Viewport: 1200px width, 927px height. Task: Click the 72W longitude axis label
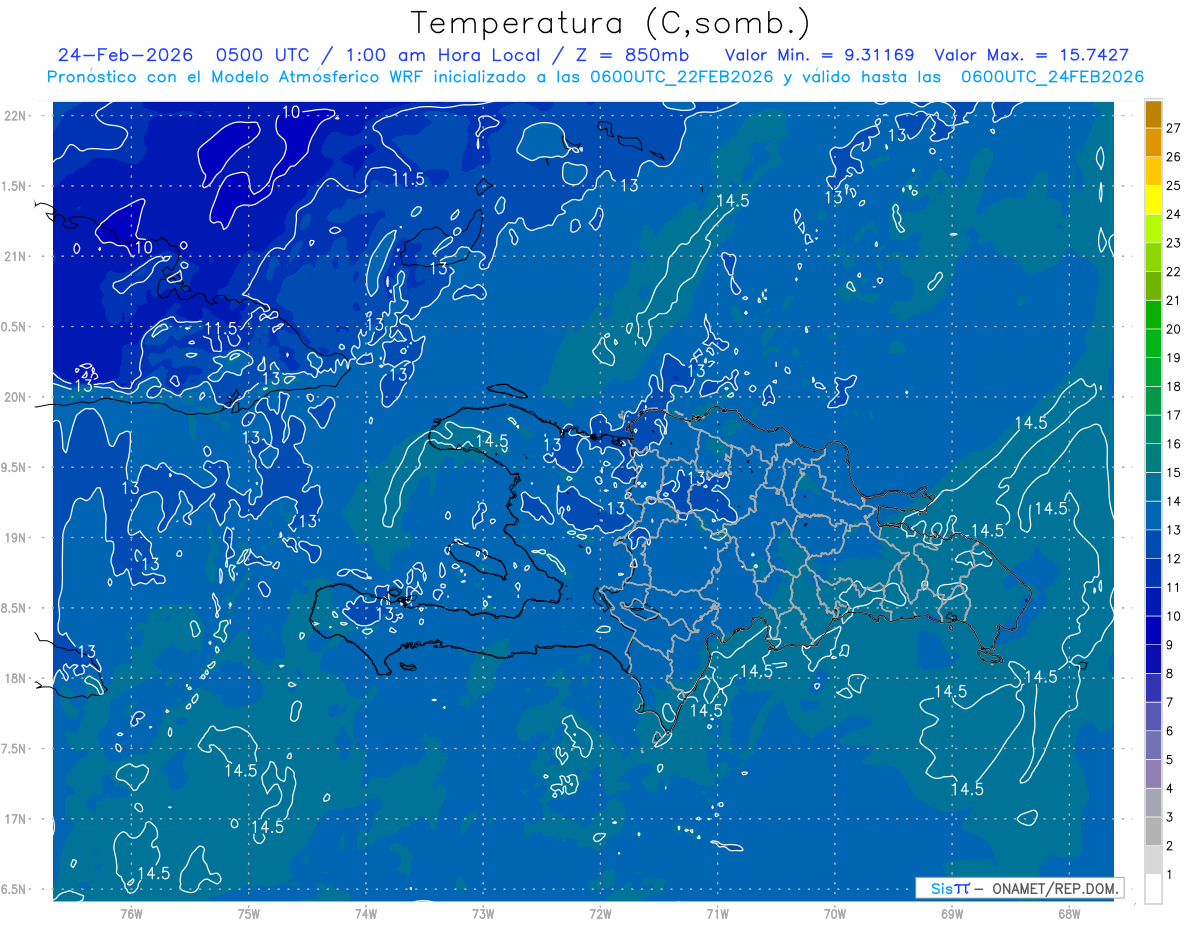[600, 913]
